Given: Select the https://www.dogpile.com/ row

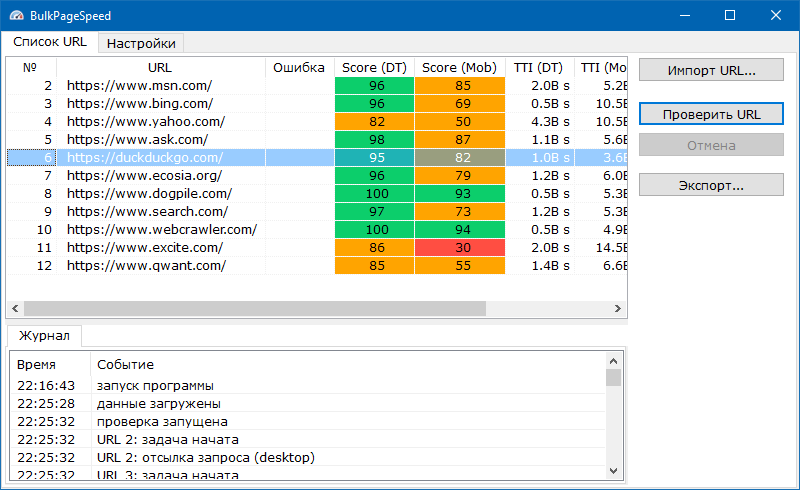Looking at the screenshot, I should tap(317, 193).
